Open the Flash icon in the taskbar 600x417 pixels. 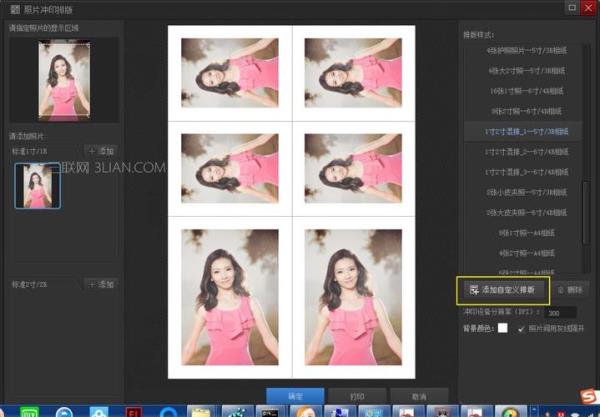[x=133, y=410]
